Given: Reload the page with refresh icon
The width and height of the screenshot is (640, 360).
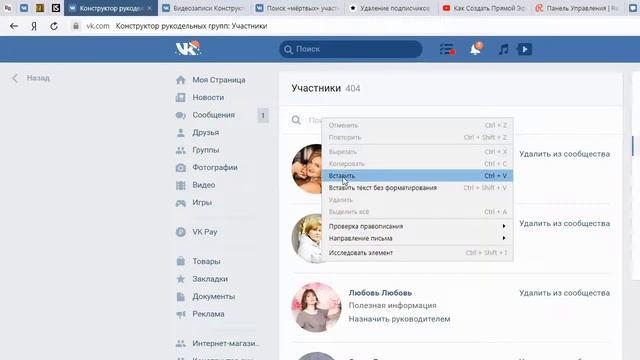Looking at the screenshot, I should click(54, 26).
